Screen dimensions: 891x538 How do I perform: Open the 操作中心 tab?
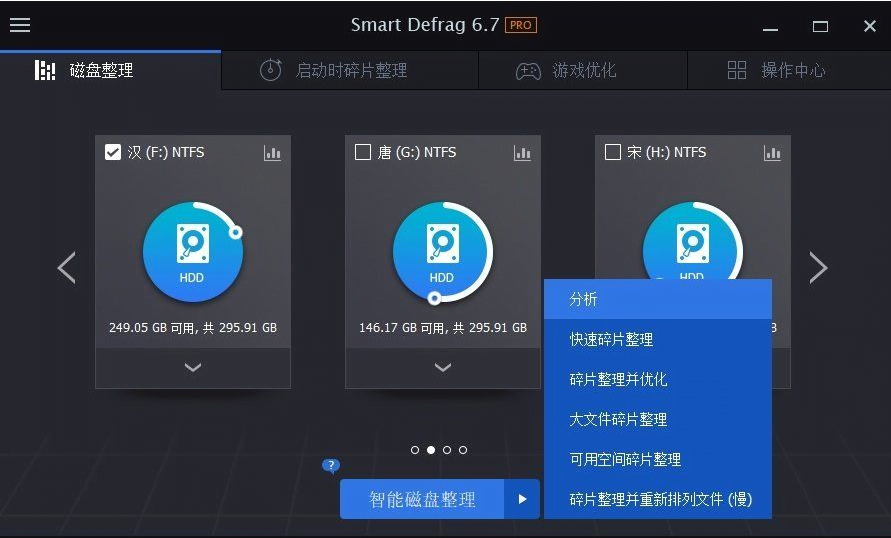tap(789, 70)
